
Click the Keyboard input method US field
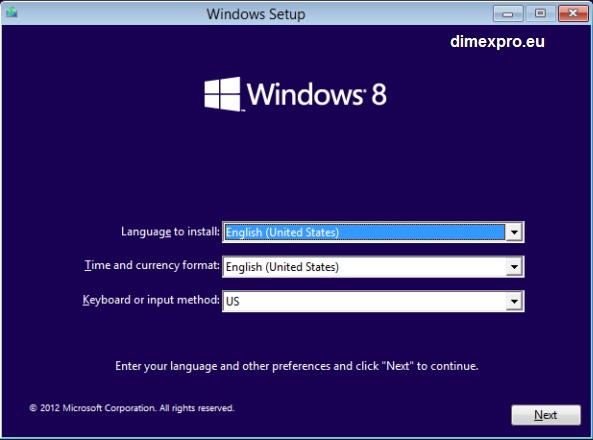pos(373,302)
